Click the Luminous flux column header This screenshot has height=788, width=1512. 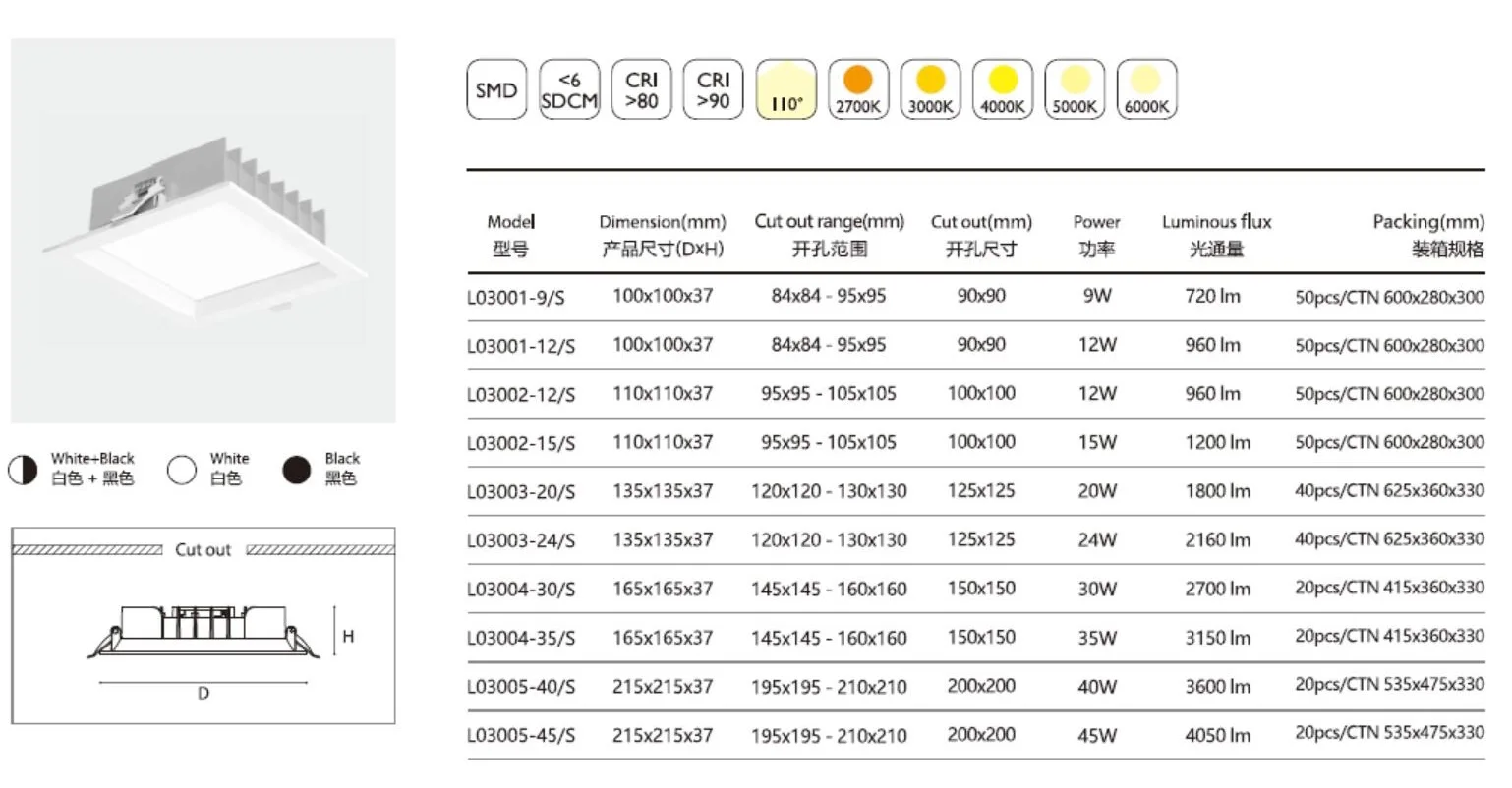tap(1216, 235)
